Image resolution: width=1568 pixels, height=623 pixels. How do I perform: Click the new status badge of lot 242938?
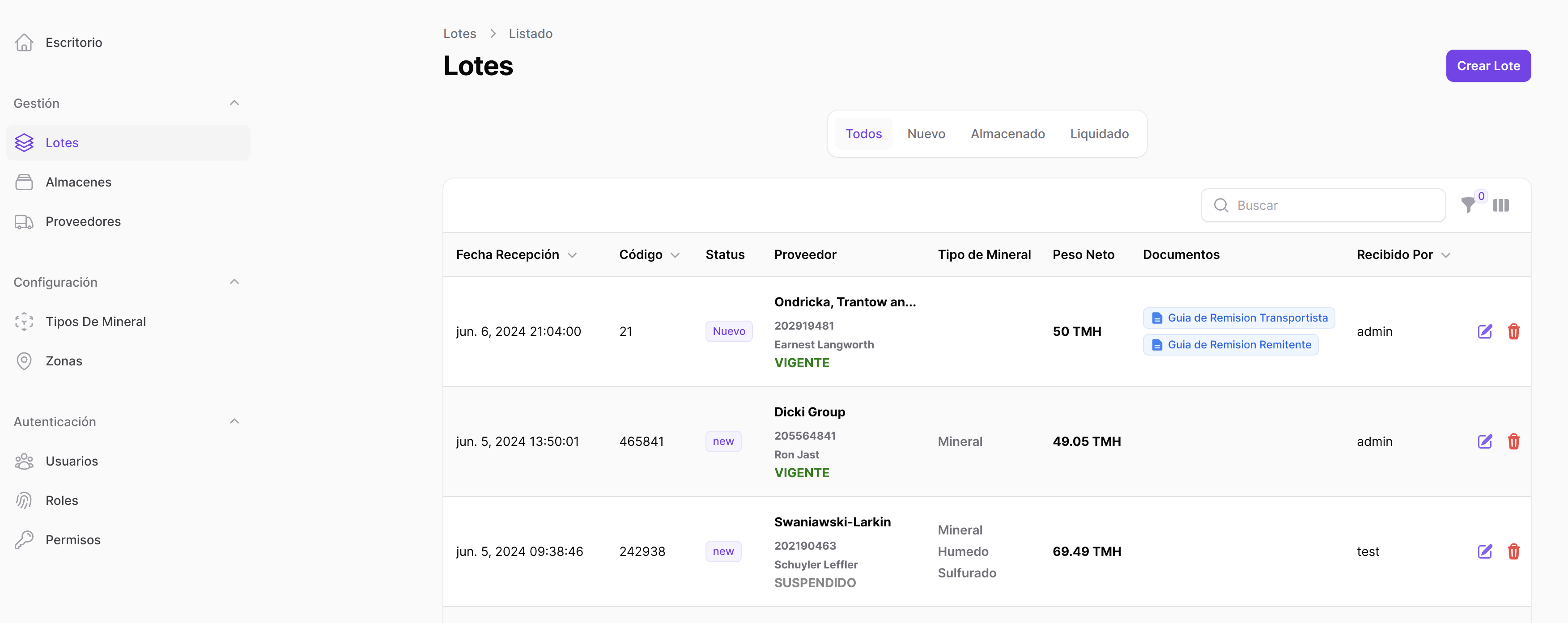(x=723, y=552)
